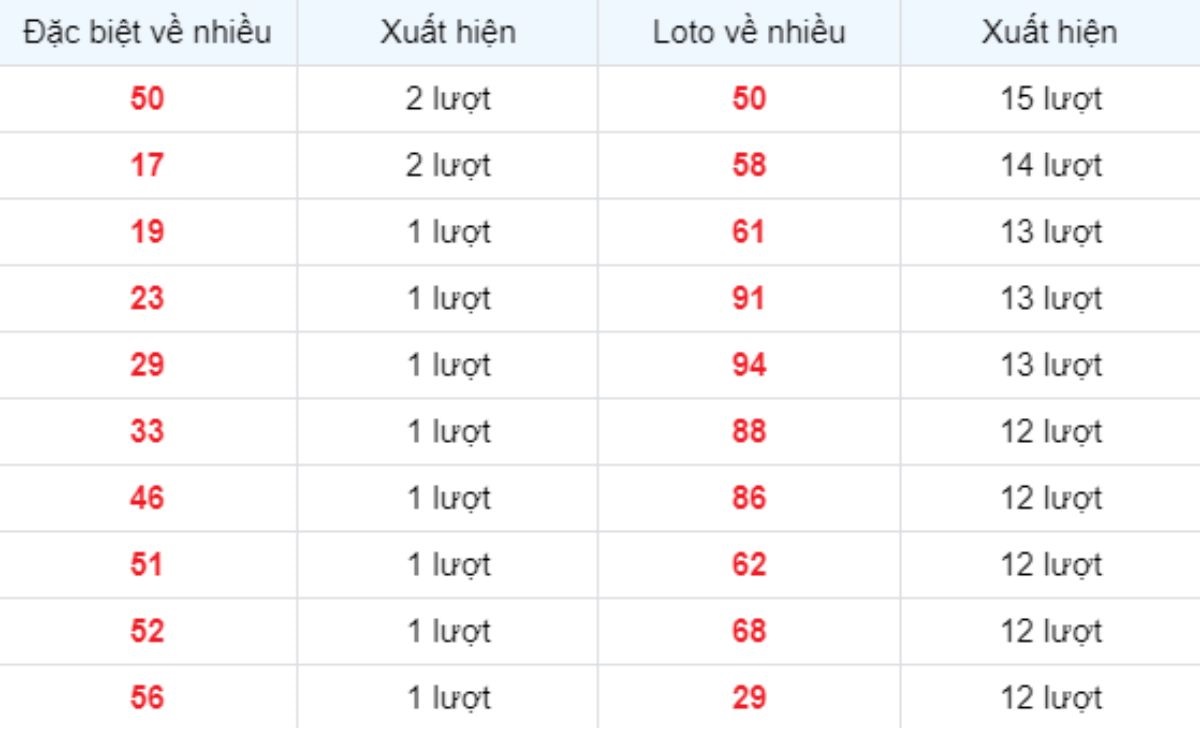This screenshot has width=1200, height=736.
Task: Click red number 52 in special column
Action: [x=147, y=631]
